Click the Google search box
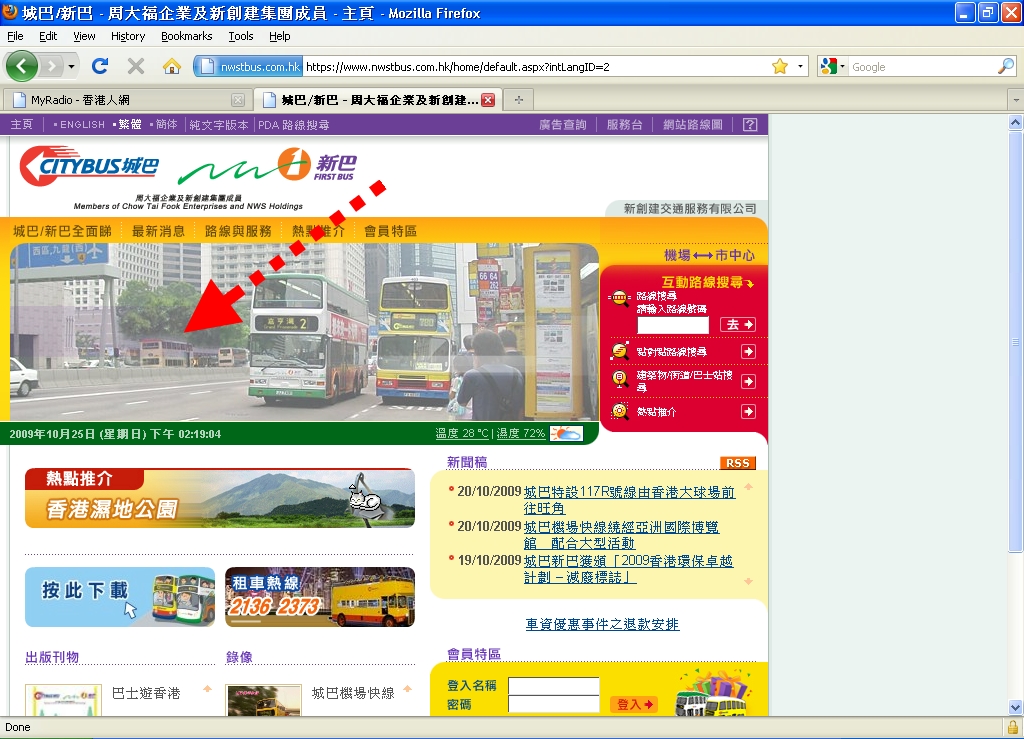1024x739 pixels. pyautogui.click(x=922, y=67)
